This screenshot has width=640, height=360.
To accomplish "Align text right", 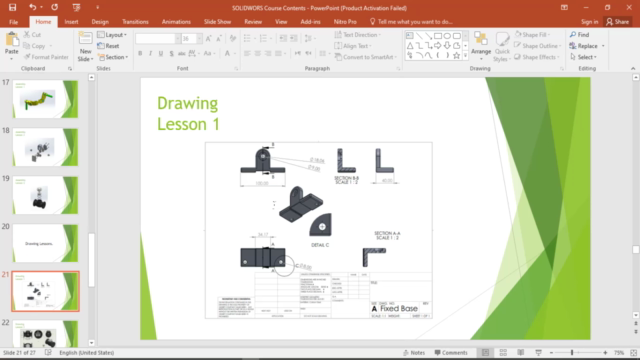I will tap(268, 53).
